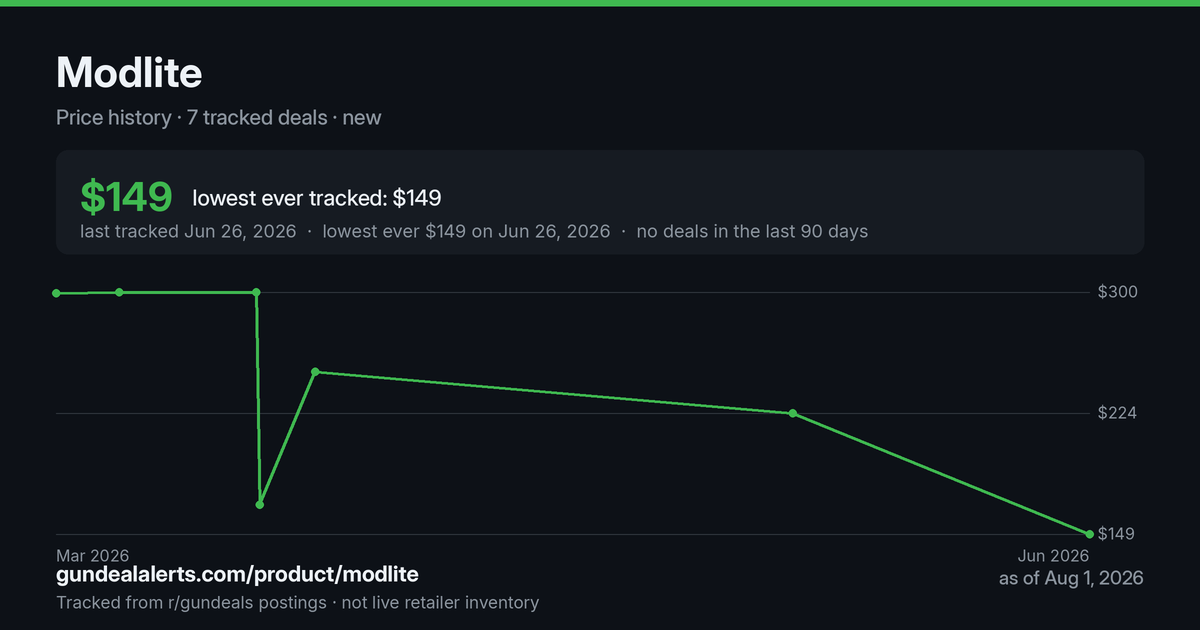Click the 'as of Aug 1, 2026' timestamp
The image size is (1200, 630).
[1071, 578]
